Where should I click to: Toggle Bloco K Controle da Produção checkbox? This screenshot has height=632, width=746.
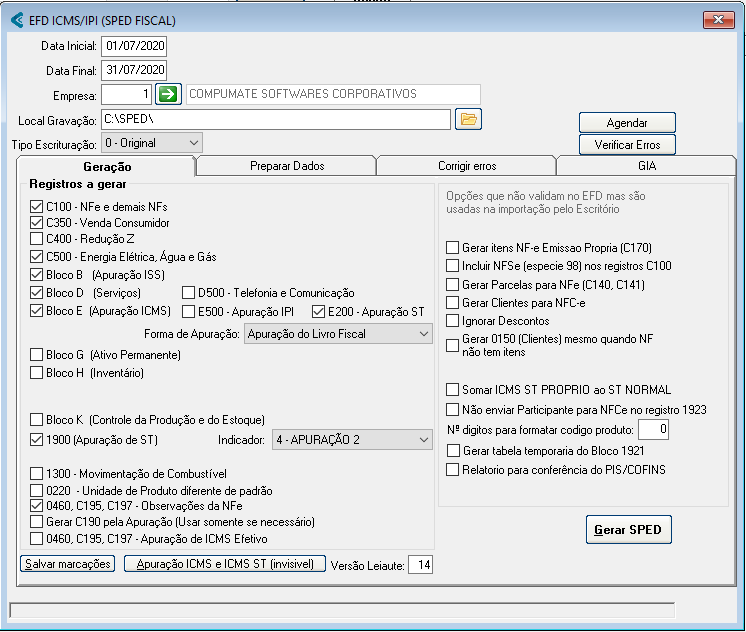pos(37,420)
